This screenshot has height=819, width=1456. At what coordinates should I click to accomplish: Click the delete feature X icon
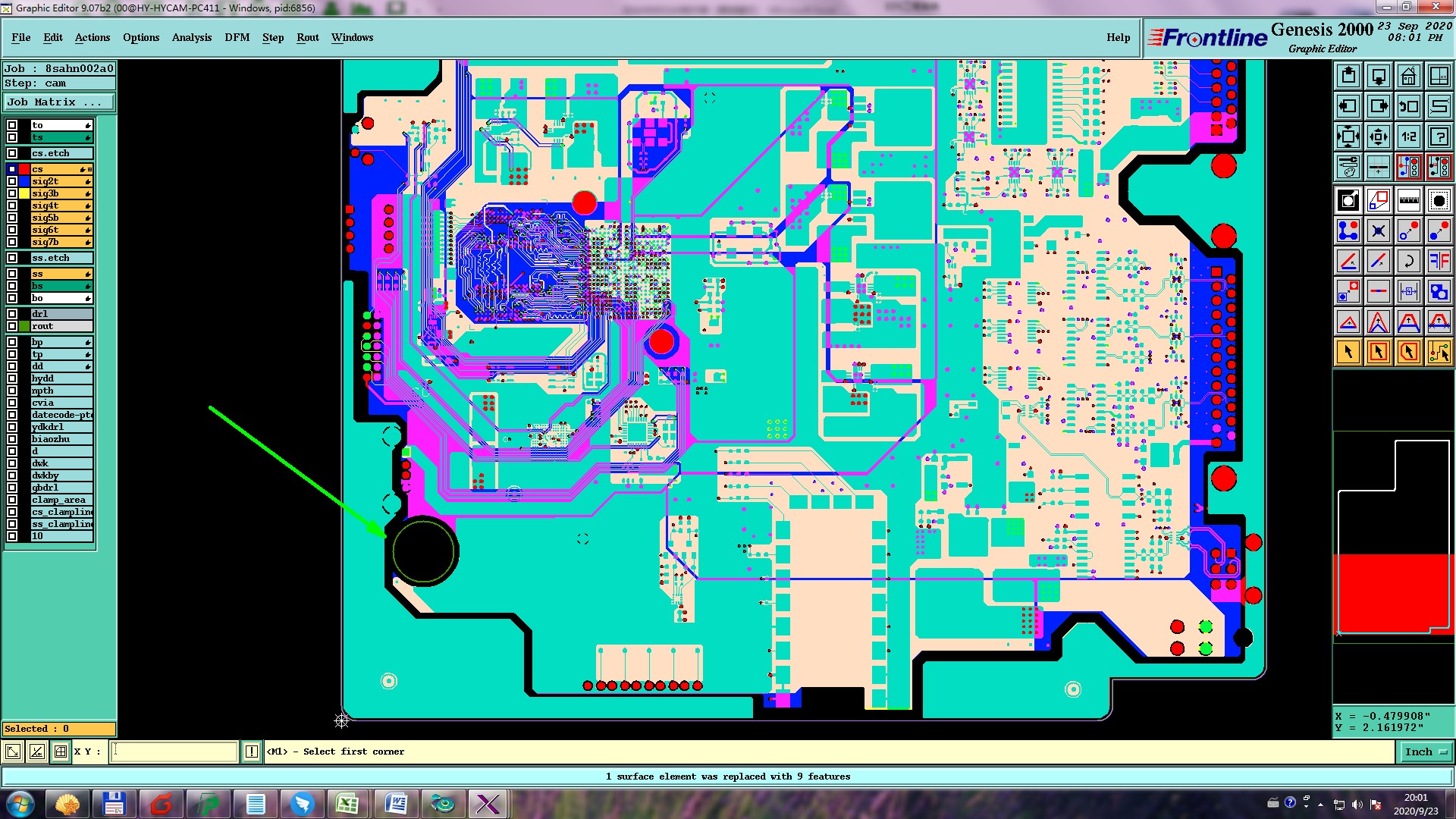[1379, 231]
